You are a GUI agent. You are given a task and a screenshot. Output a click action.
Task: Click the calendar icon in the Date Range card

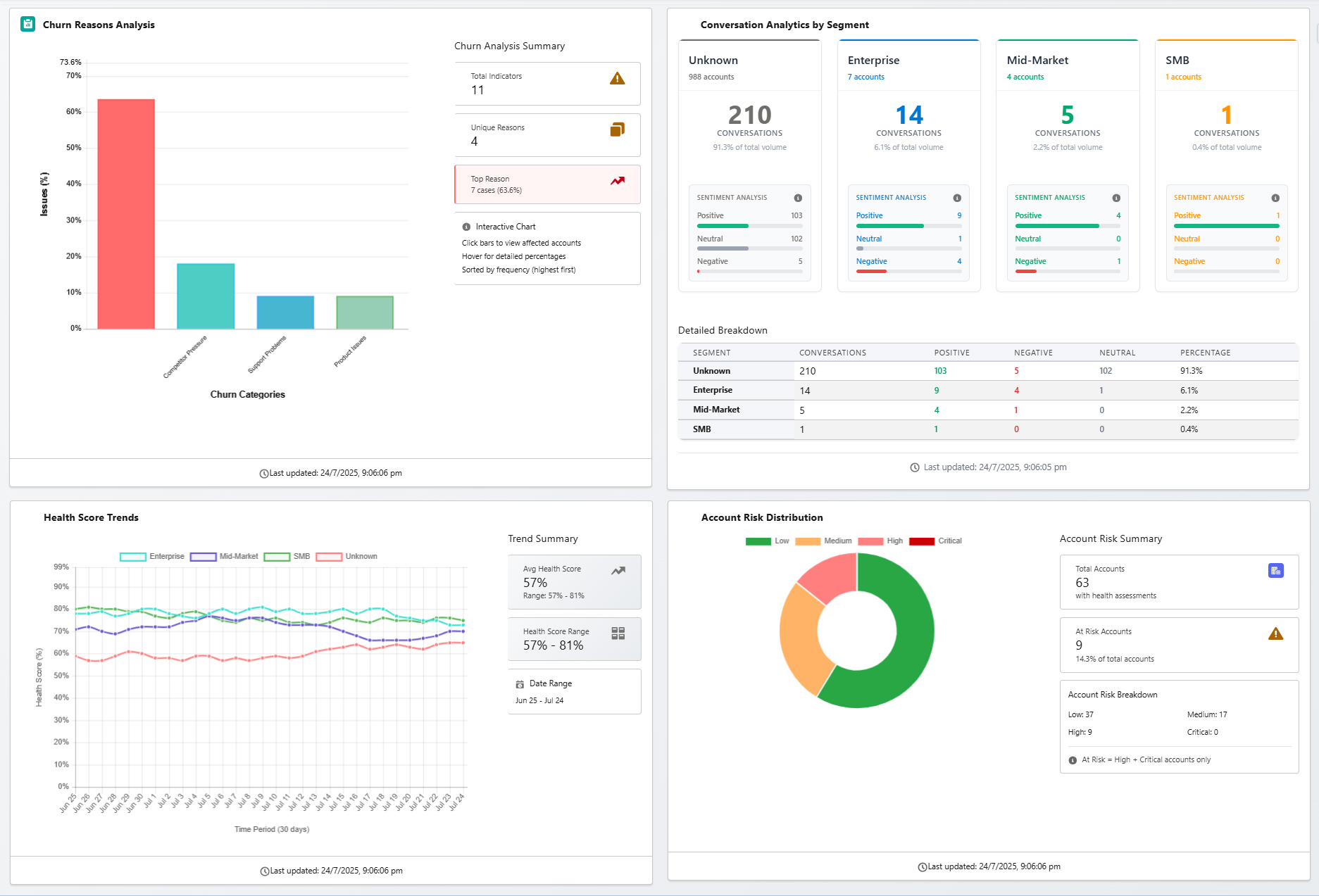[519, 683]
